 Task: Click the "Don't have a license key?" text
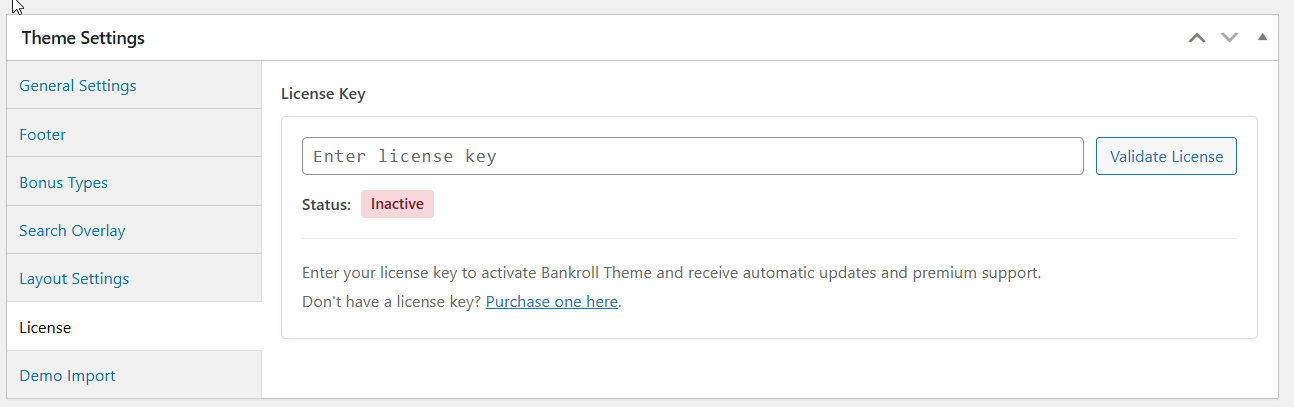pyautogui.click(x=391, y=301)
